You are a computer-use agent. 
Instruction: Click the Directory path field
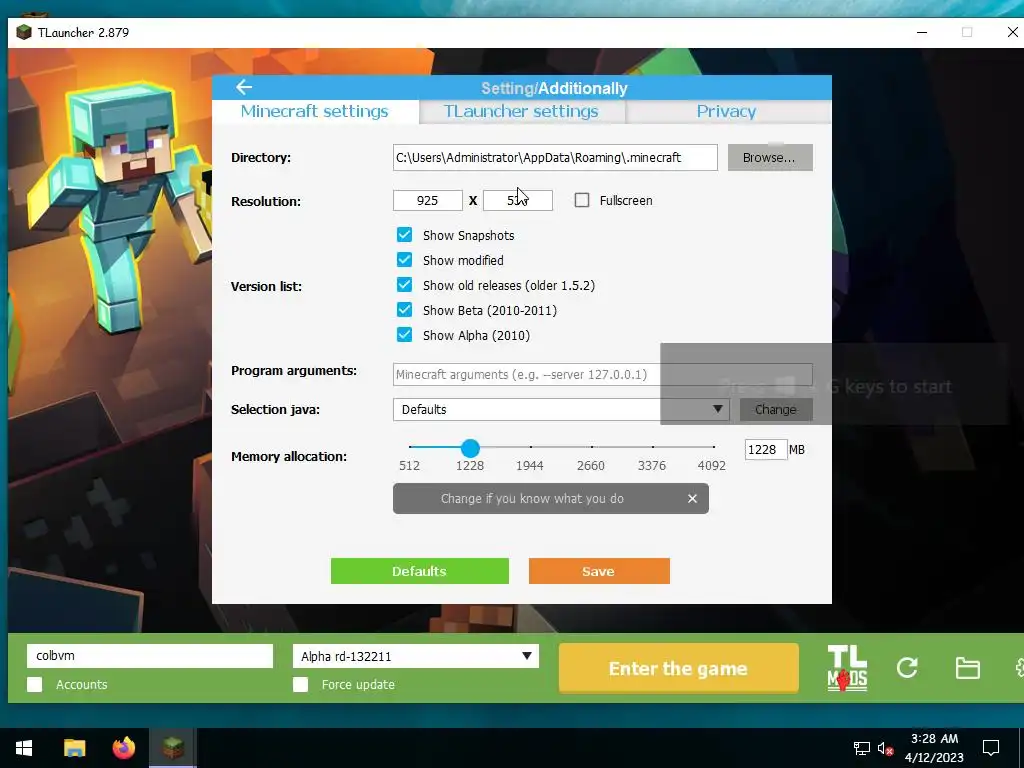(555, 157)
